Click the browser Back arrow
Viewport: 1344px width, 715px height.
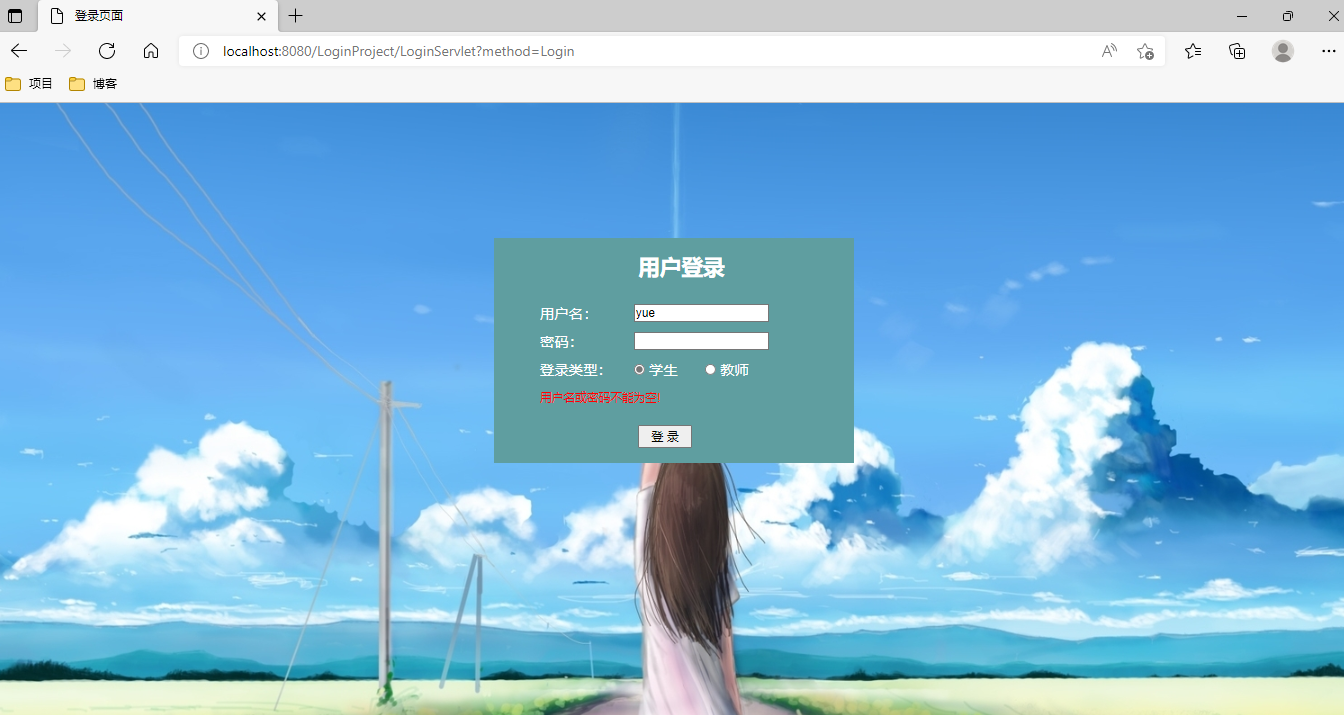pos(19,51)
